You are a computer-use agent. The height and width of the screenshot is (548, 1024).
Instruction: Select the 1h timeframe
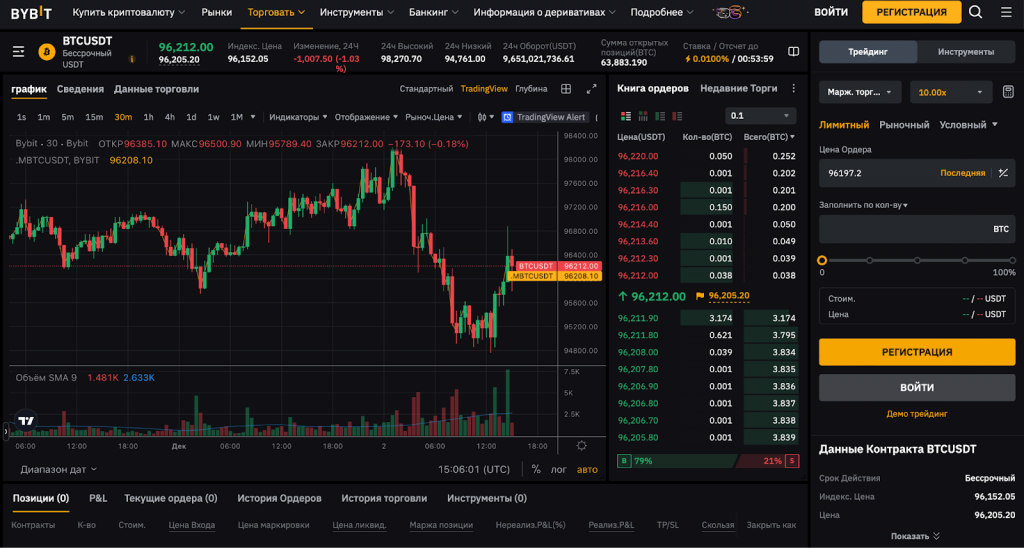pos(148,117)
